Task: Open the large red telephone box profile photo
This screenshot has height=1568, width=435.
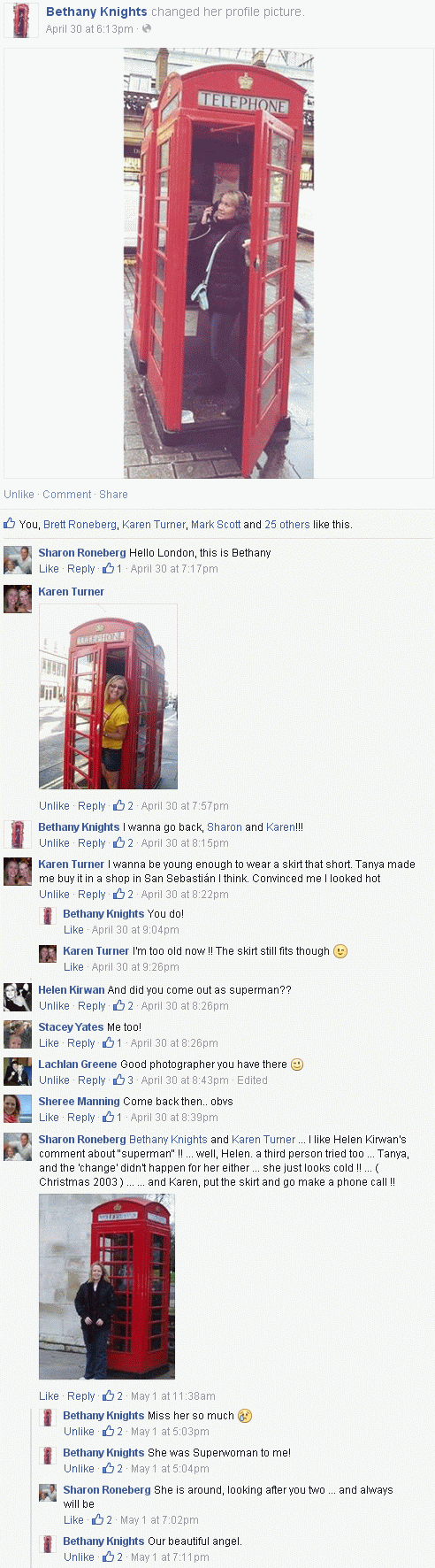Action: pyautogui.click(x=218, y=263)
